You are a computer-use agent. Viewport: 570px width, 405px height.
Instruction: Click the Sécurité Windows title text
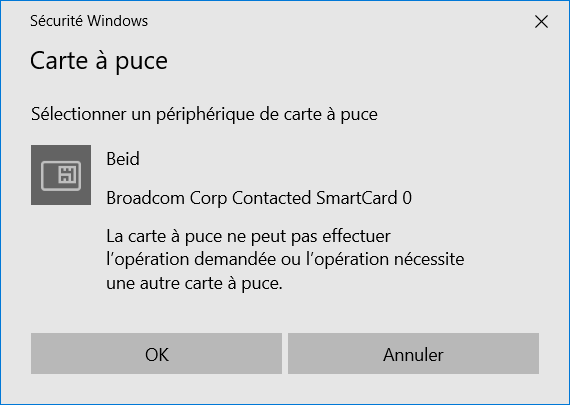pos(89,21)
